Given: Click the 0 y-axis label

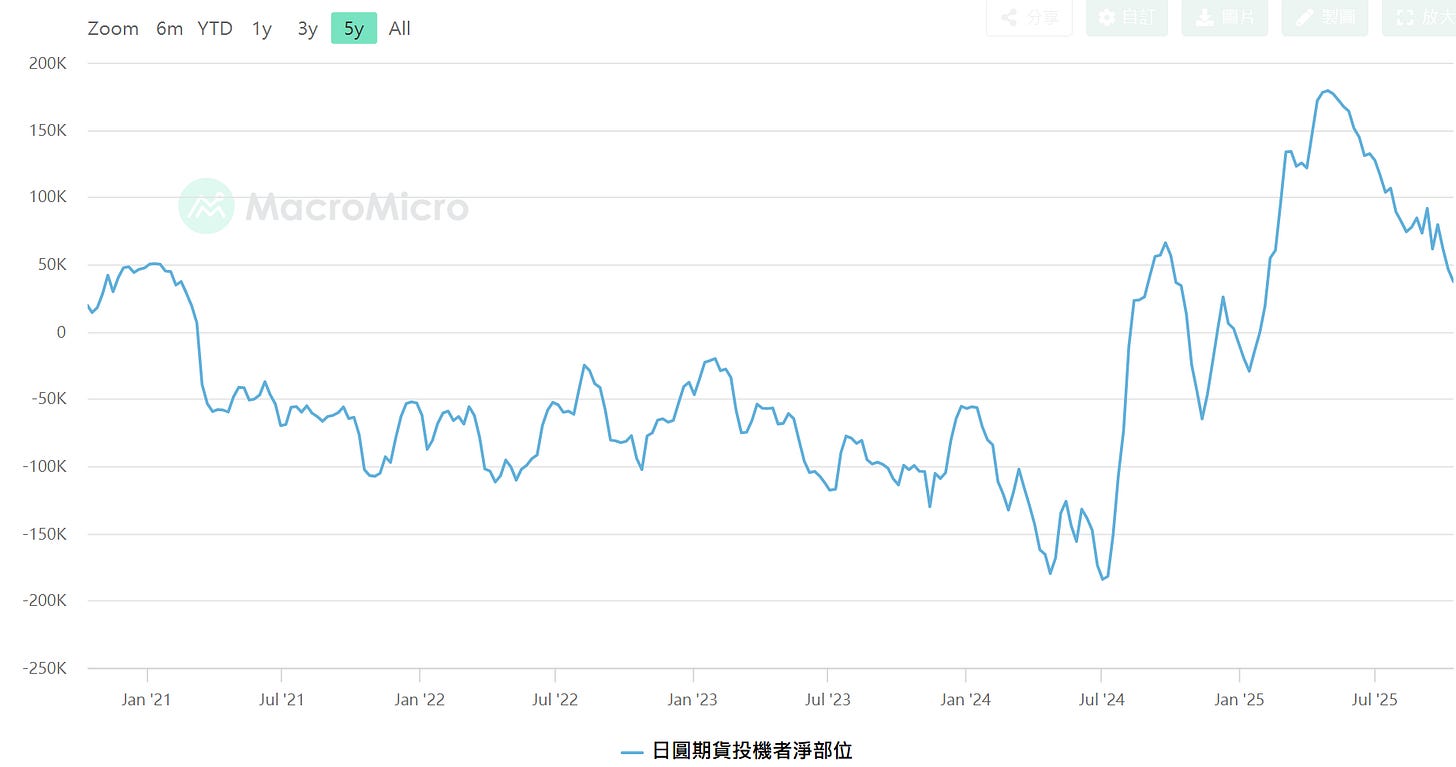Looking at the screenshot, I should (x=62, y=332).
